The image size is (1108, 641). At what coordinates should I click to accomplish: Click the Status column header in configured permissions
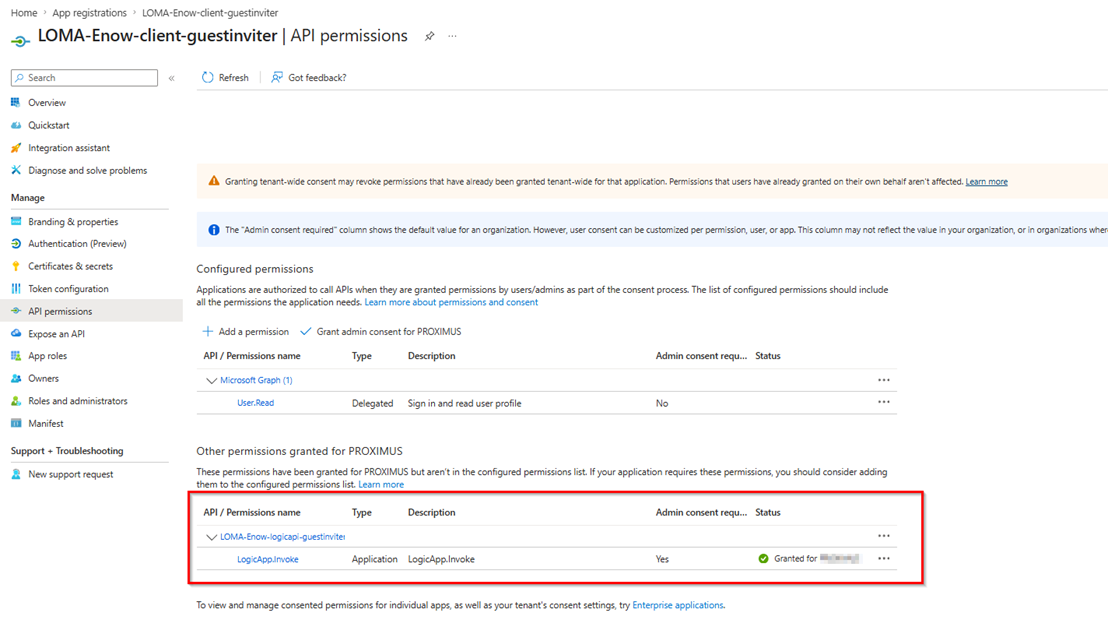pos(767,356)
